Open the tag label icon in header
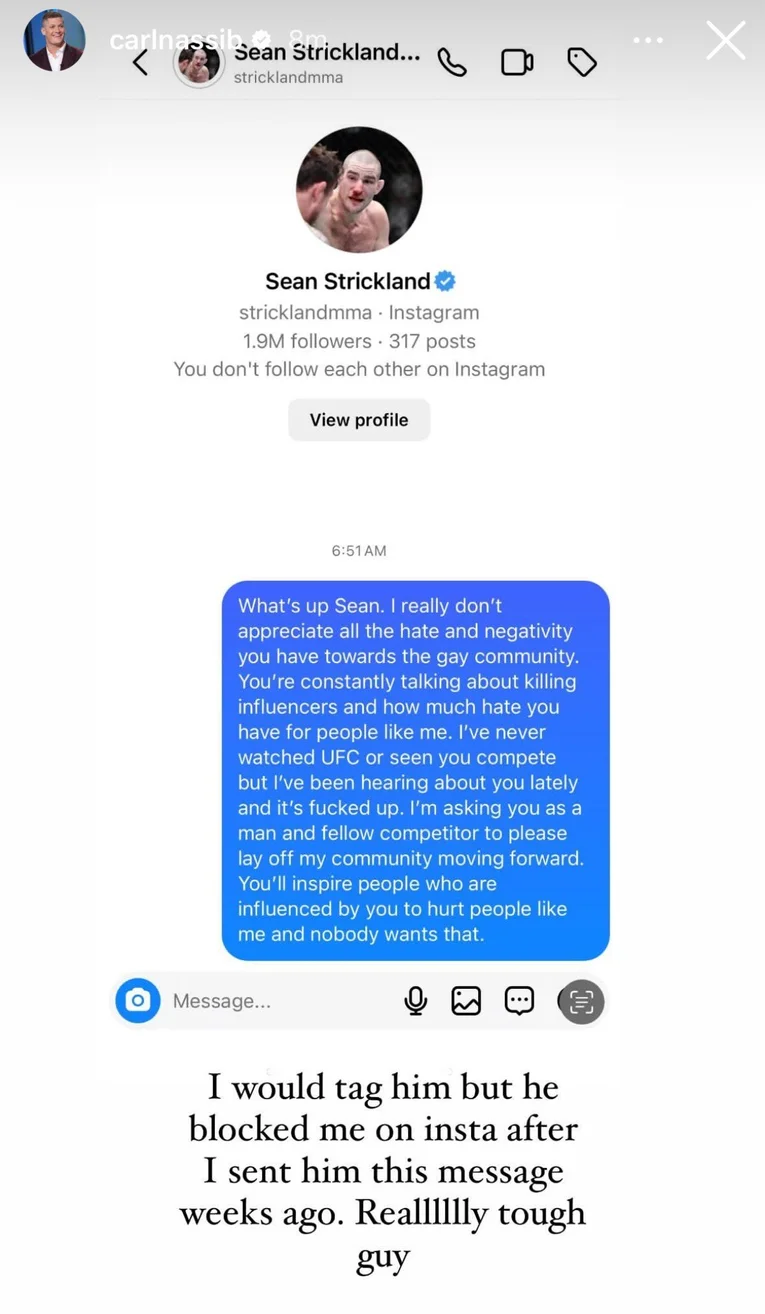This screenshot has width=765, height=1314. pos(582,62)
